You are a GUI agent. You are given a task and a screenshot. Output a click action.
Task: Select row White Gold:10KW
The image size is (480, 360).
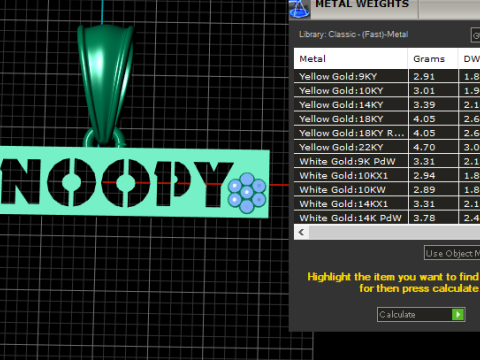tap(387, 190)
